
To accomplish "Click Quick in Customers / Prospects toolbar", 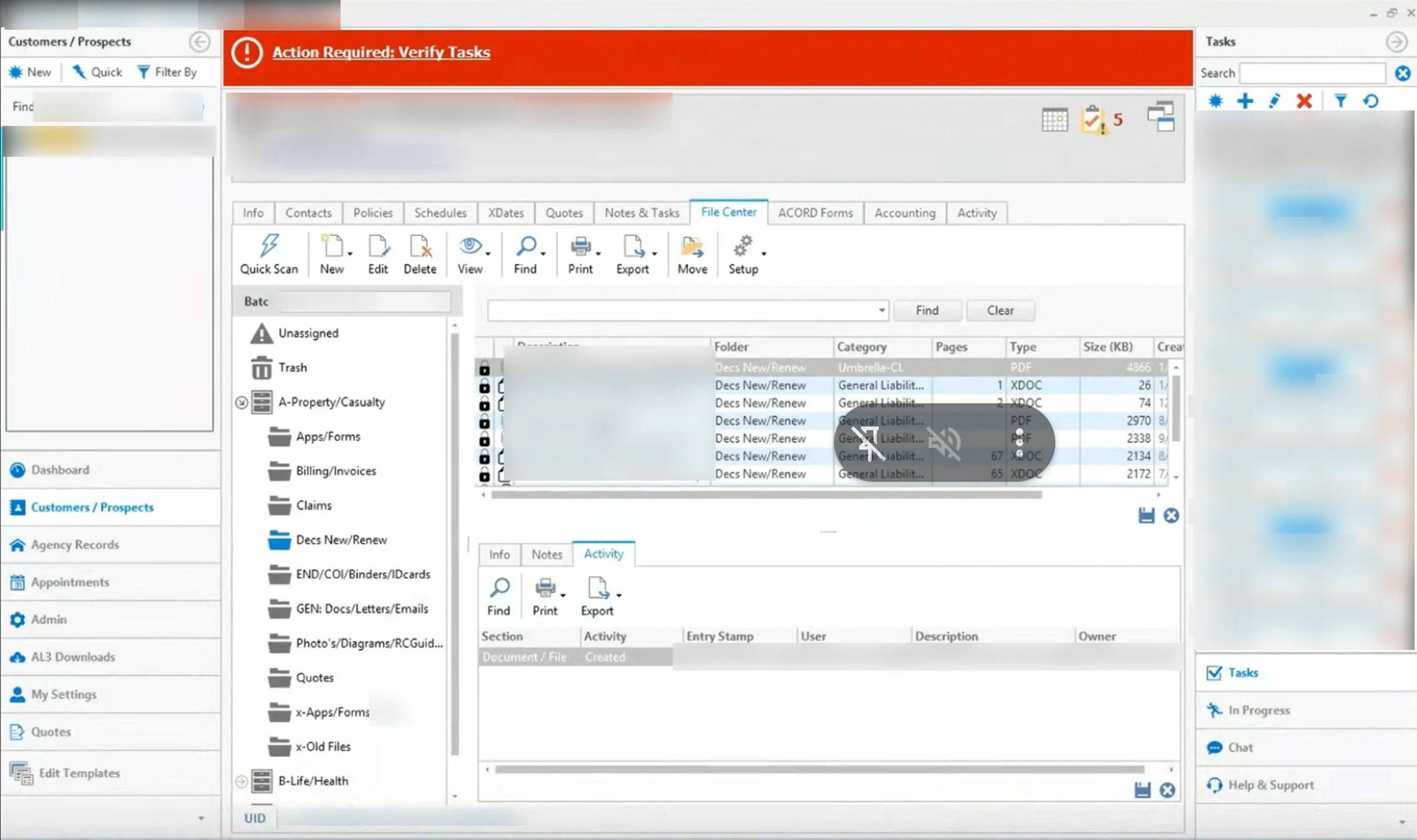I will click(97, 72).
